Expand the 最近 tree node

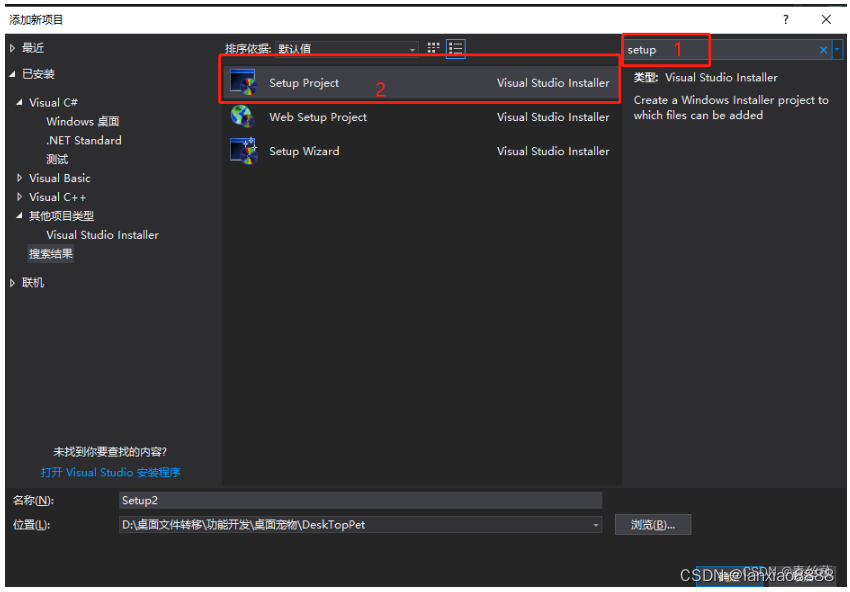coord(12,48)
